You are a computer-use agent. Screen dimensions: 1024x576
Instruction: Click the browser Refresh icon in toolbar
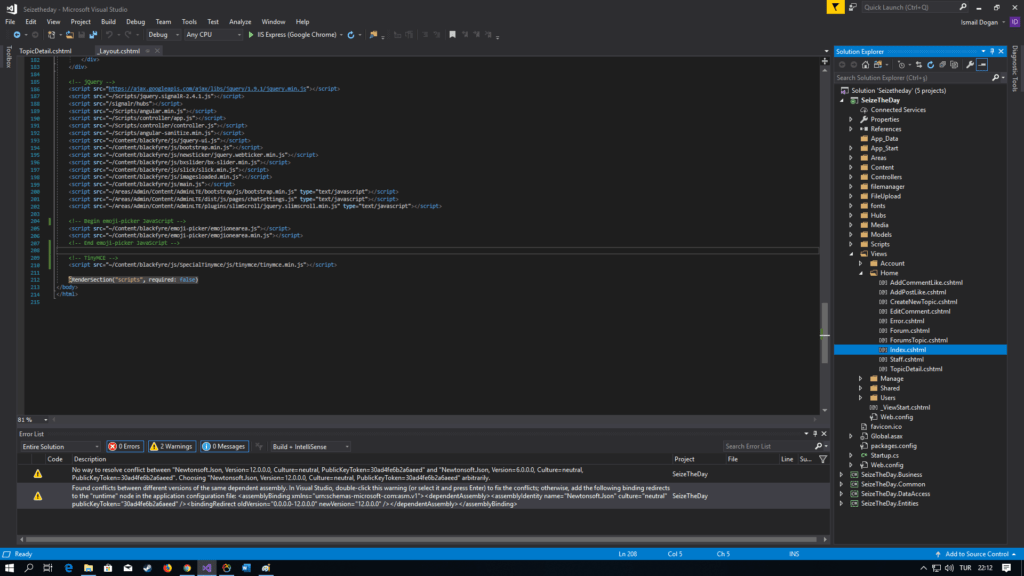click(351, 35)
